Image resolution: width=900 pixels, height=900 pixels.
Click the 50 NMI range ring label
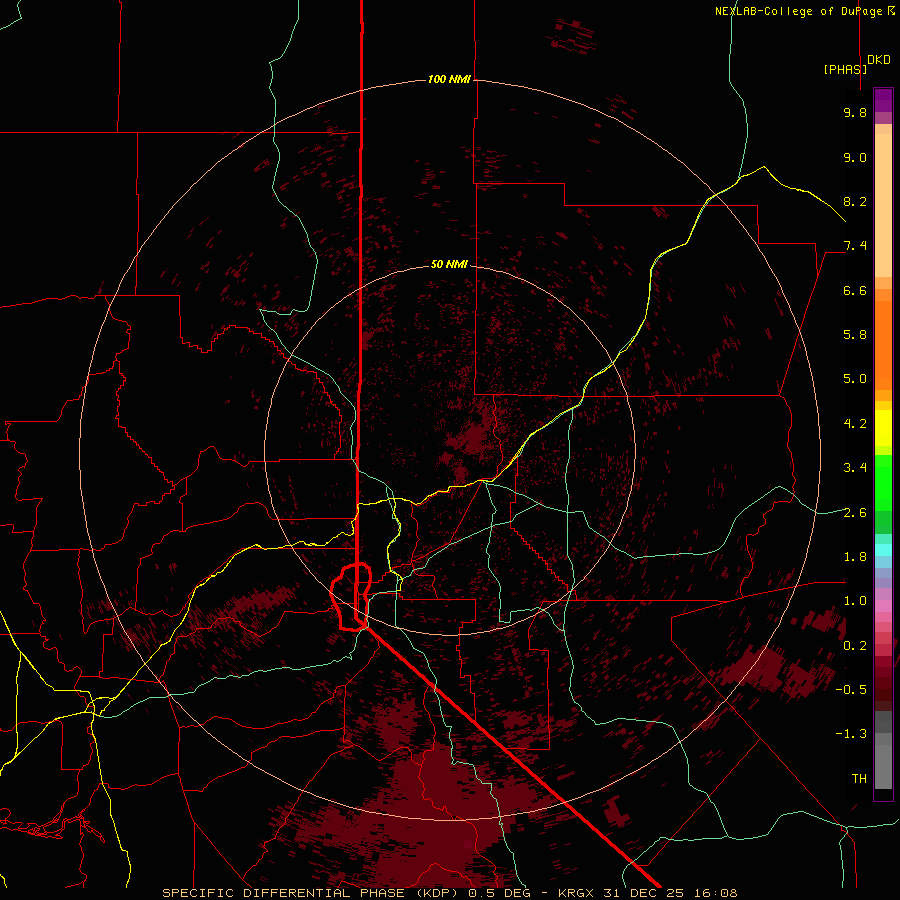point(449,264)
